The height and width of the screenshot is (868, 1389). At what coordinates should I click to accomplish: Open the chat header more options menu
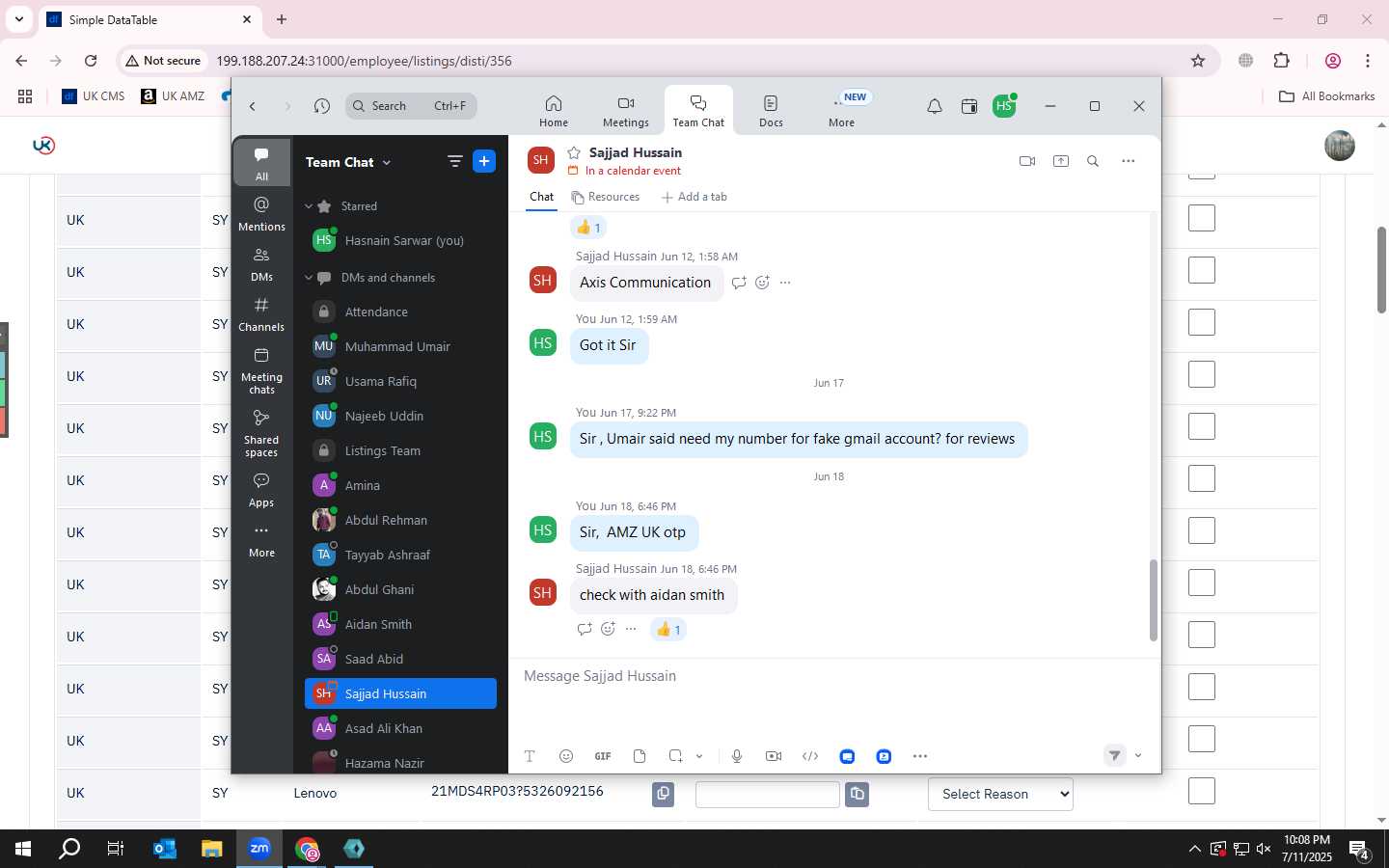coord(1129,161)
